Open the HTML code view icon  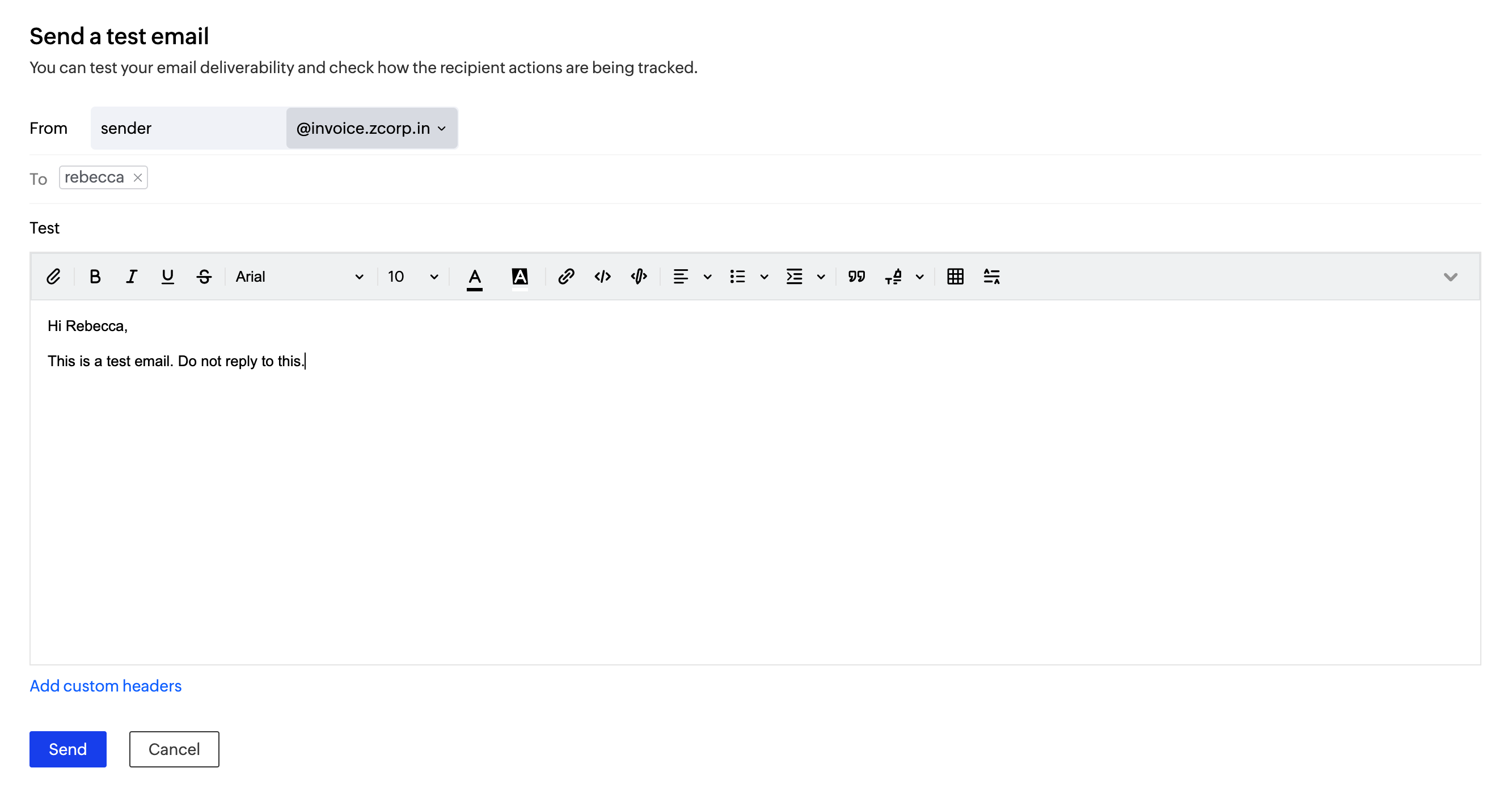tap(602, 276)
